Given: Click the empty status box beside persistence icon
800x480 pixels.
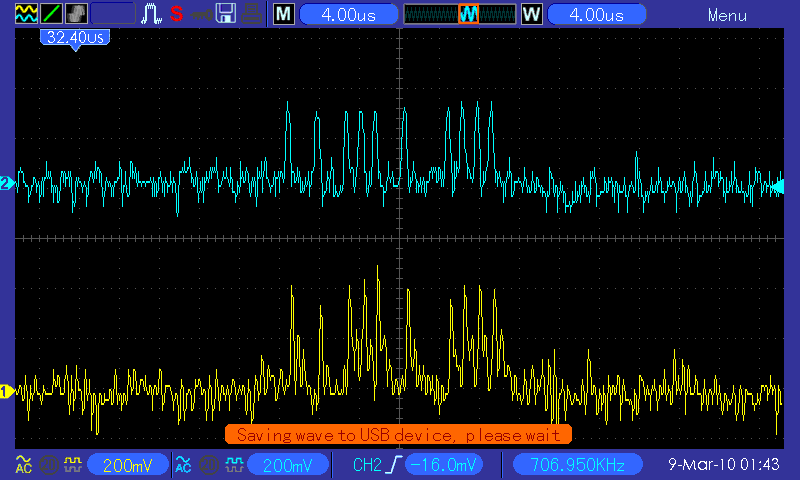Looking at the screenshot, I should pos(113,13).
